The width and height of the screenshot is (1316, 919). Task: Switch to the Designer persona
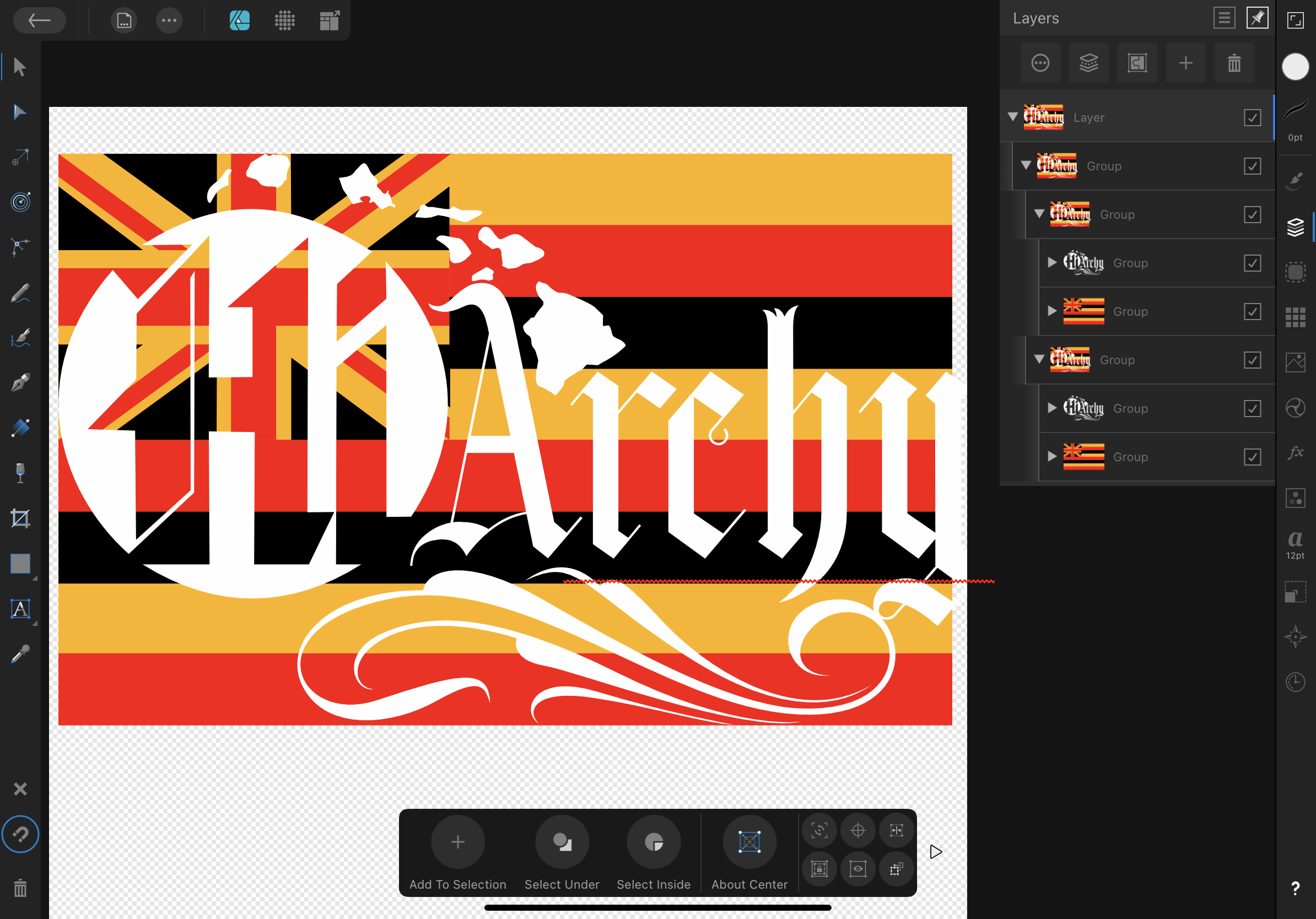pos(240,20)
